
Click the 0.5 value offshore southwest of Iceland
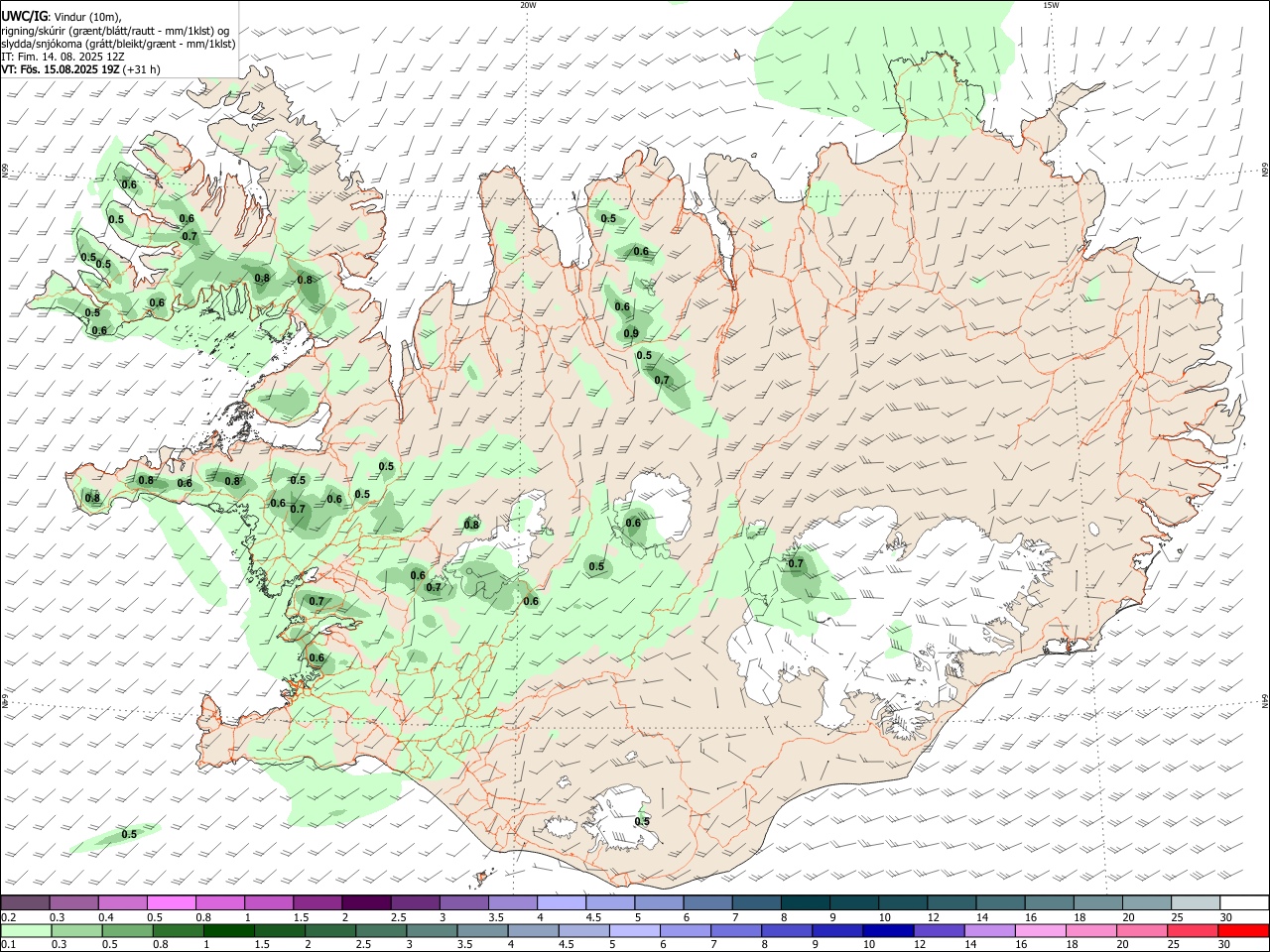click(x=129, y=834)
